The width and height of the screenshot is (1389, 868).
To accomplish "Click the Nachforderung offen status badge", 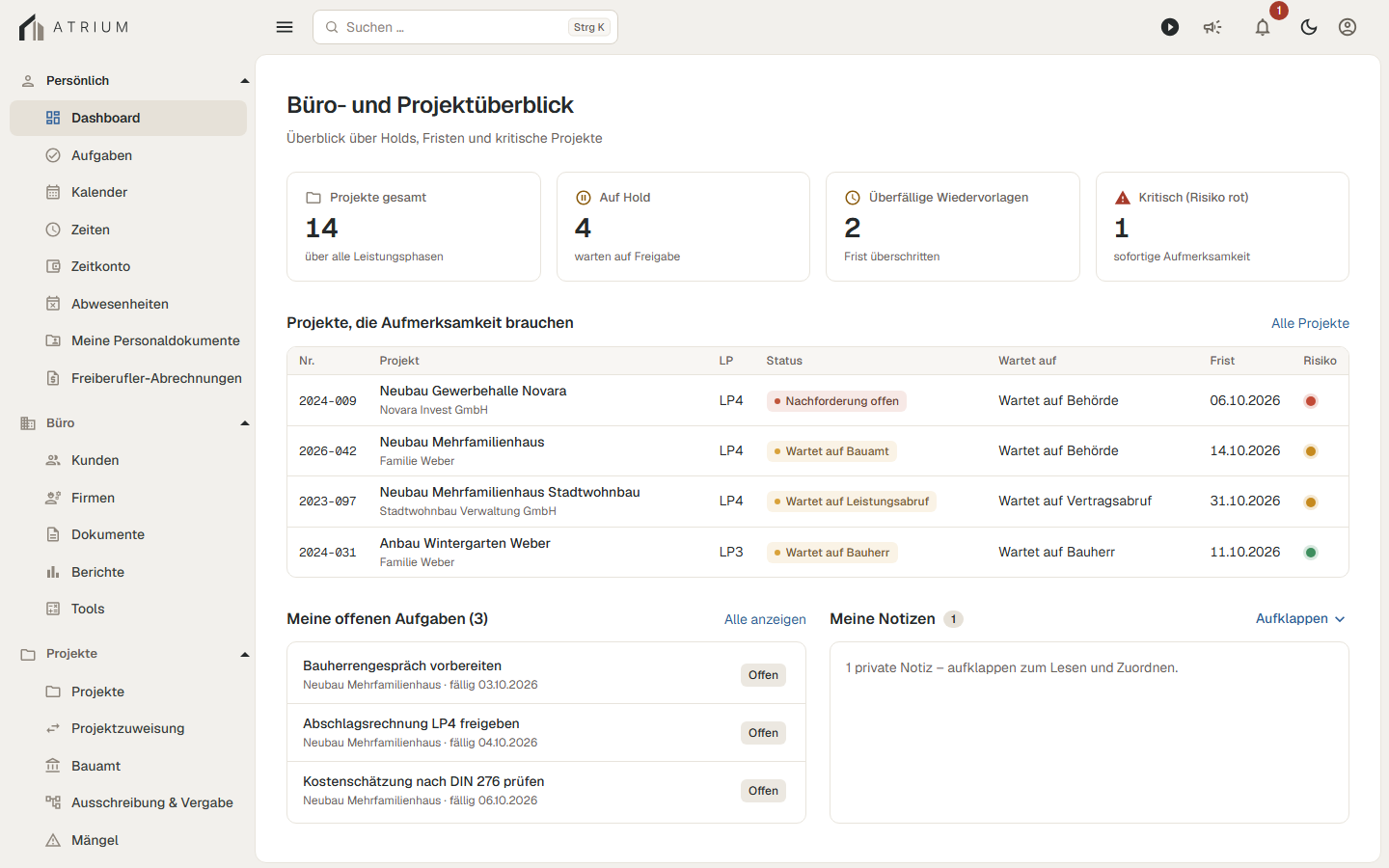I will pos(836,401).
